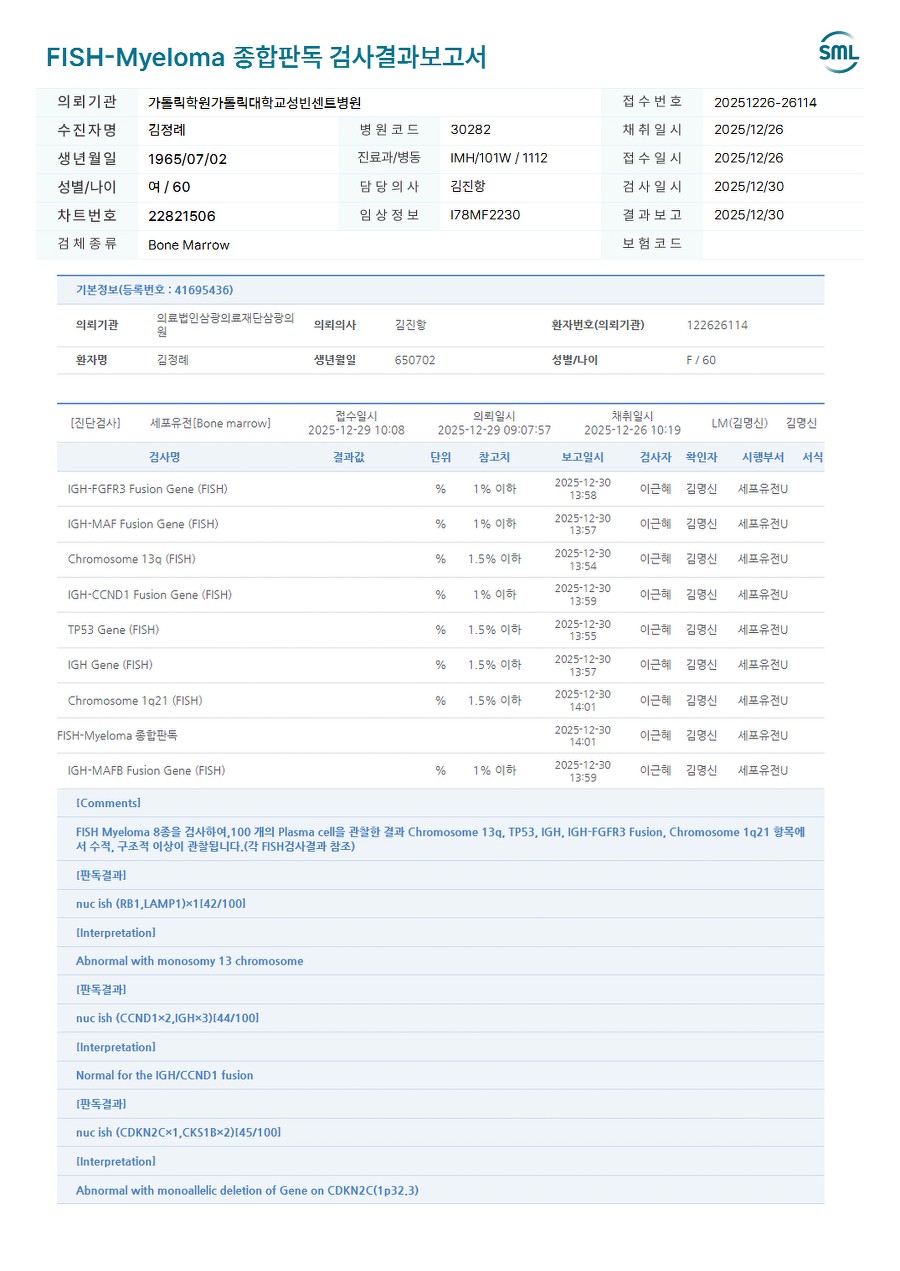The width and height of the screenshot is (900, 1271).
Task: Click report time 2025-12-30 13:58
Action: point(582,489)
